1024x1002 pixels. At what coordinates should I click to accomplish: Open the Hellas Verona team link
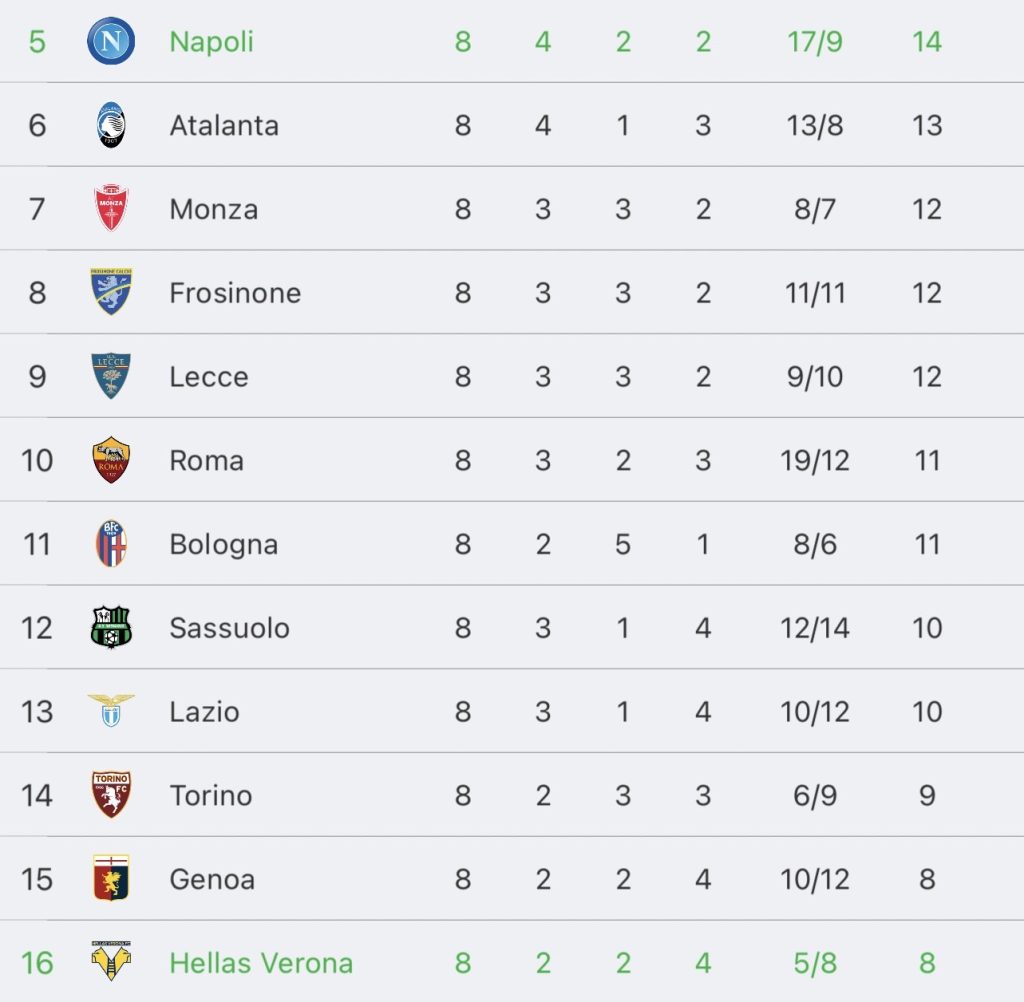[x=261, y=963]
